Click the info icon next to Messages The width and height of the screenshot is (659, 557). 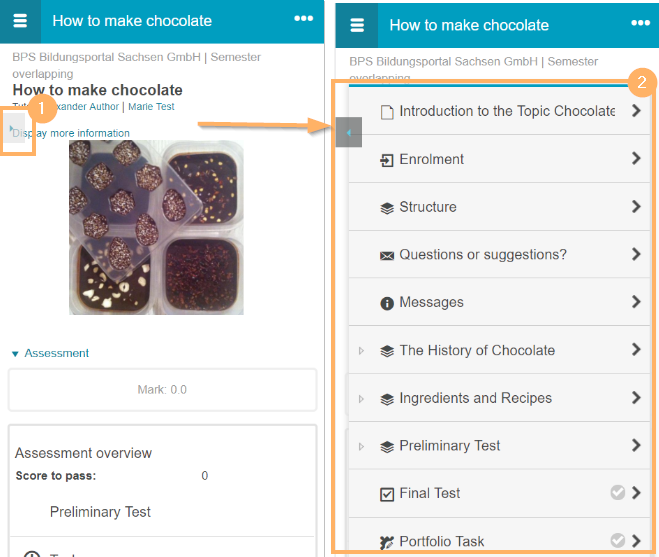coord(387,303)
